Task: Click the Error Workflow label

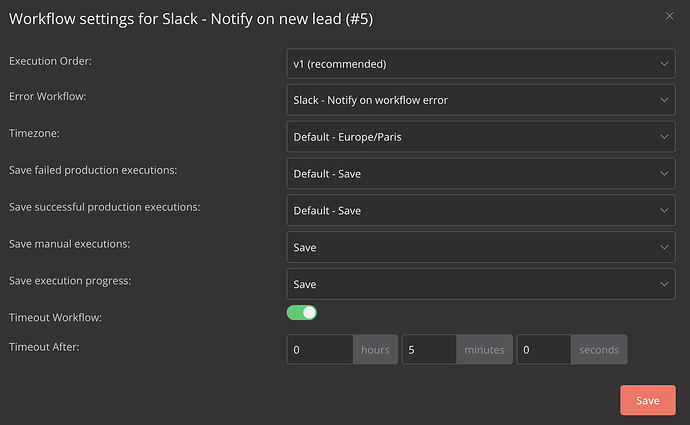Action: point(48,96)
